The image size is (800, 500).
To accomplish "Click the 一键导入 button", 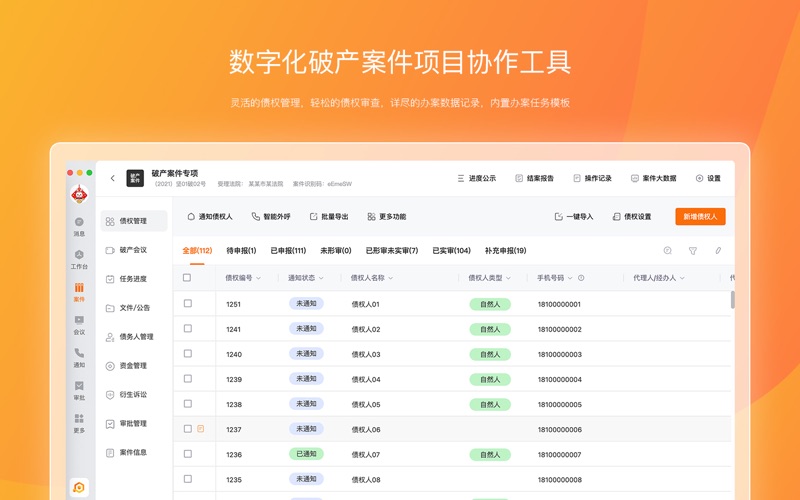I will tap(574, 216).
